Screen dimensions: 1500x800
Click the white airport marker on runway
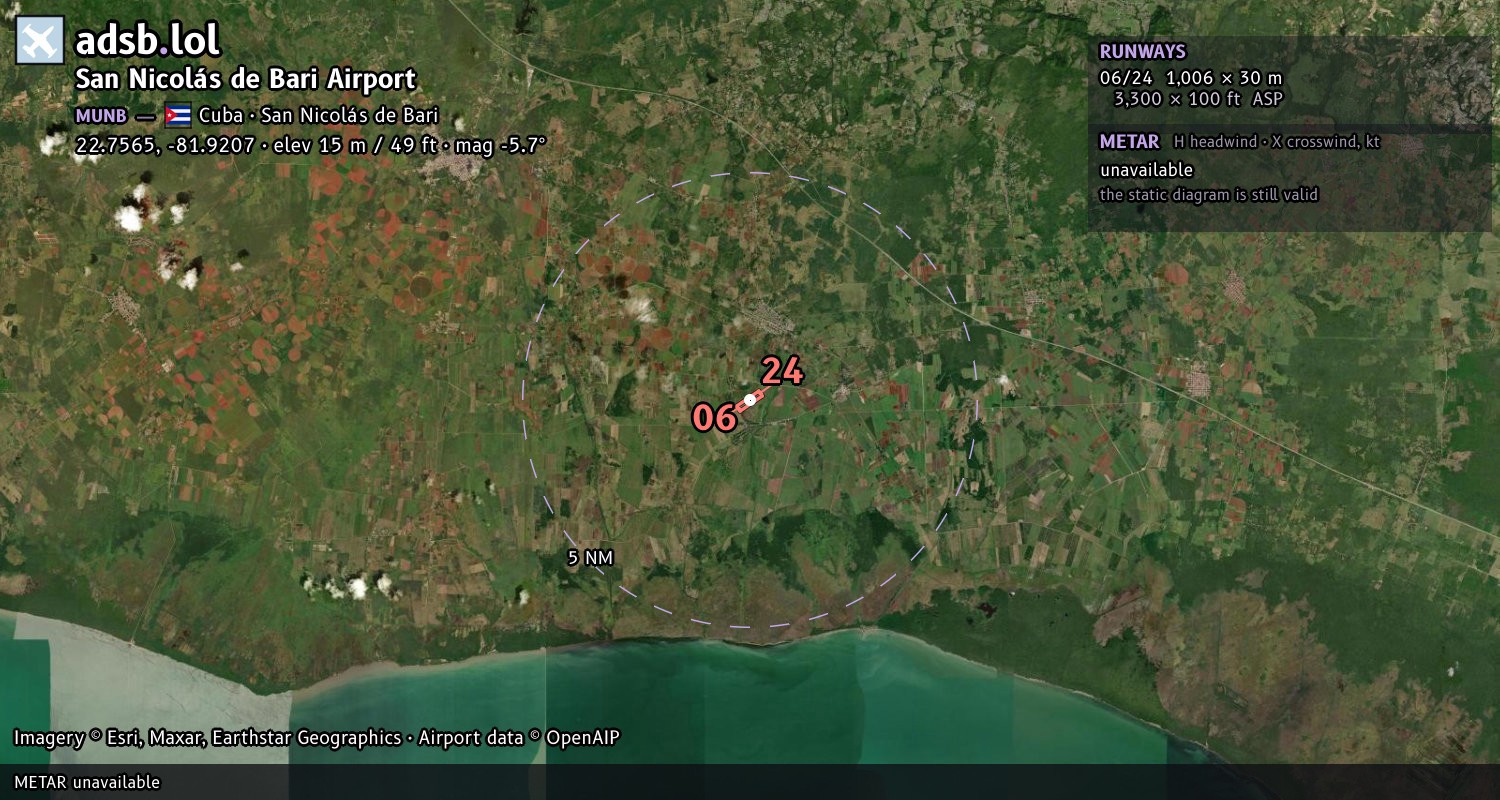pyautogui.click(x=750, y=400)
